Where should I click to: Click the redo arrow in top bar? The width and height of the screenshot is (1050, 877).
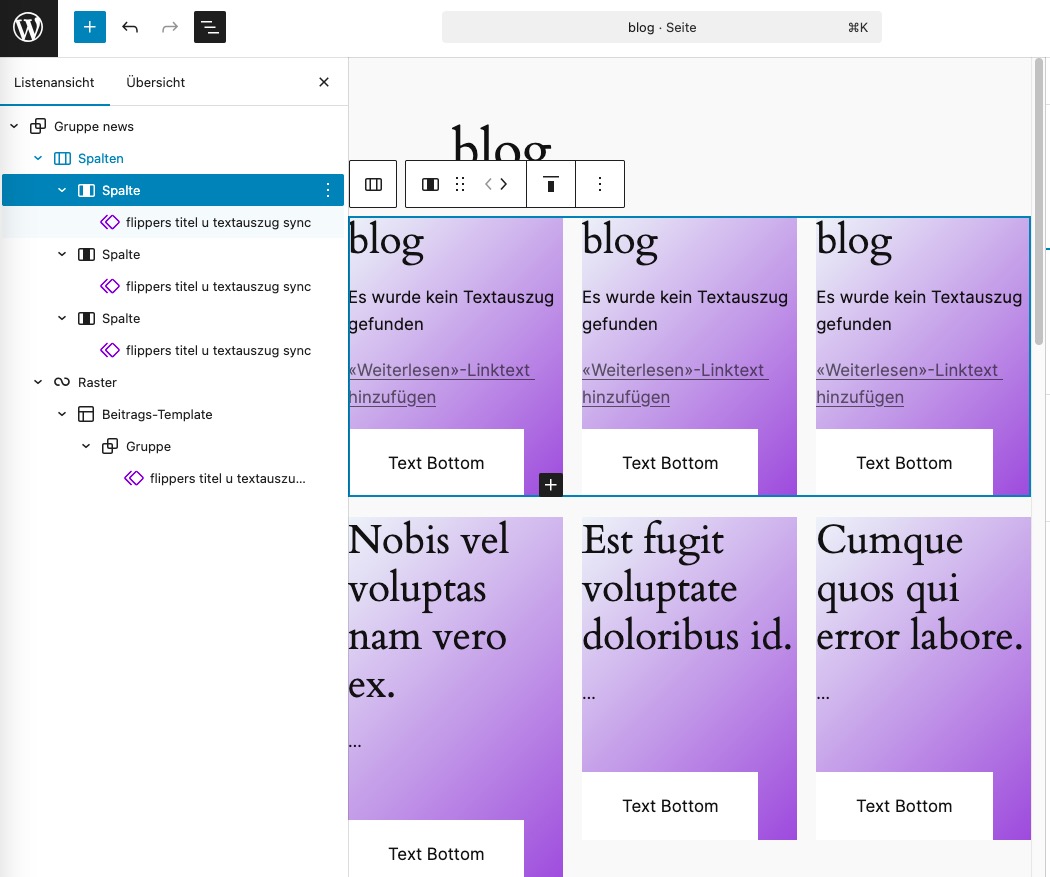(170, 27)
